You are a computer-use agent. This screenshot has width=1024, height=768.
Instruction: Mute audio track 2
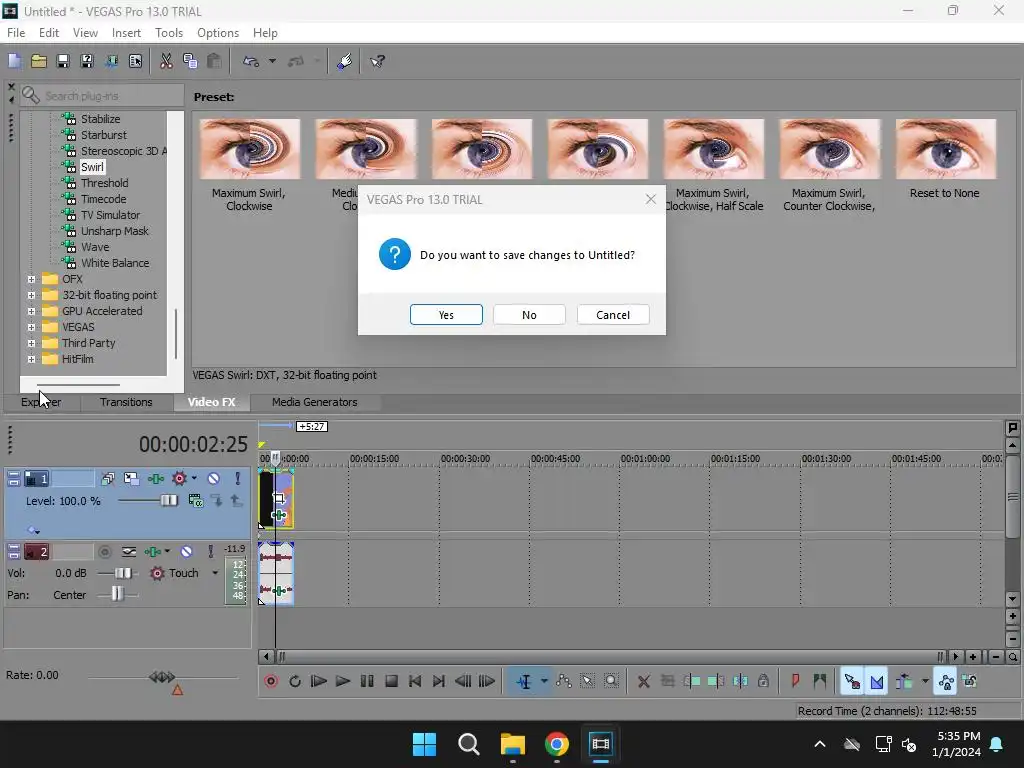click(186, 552)
